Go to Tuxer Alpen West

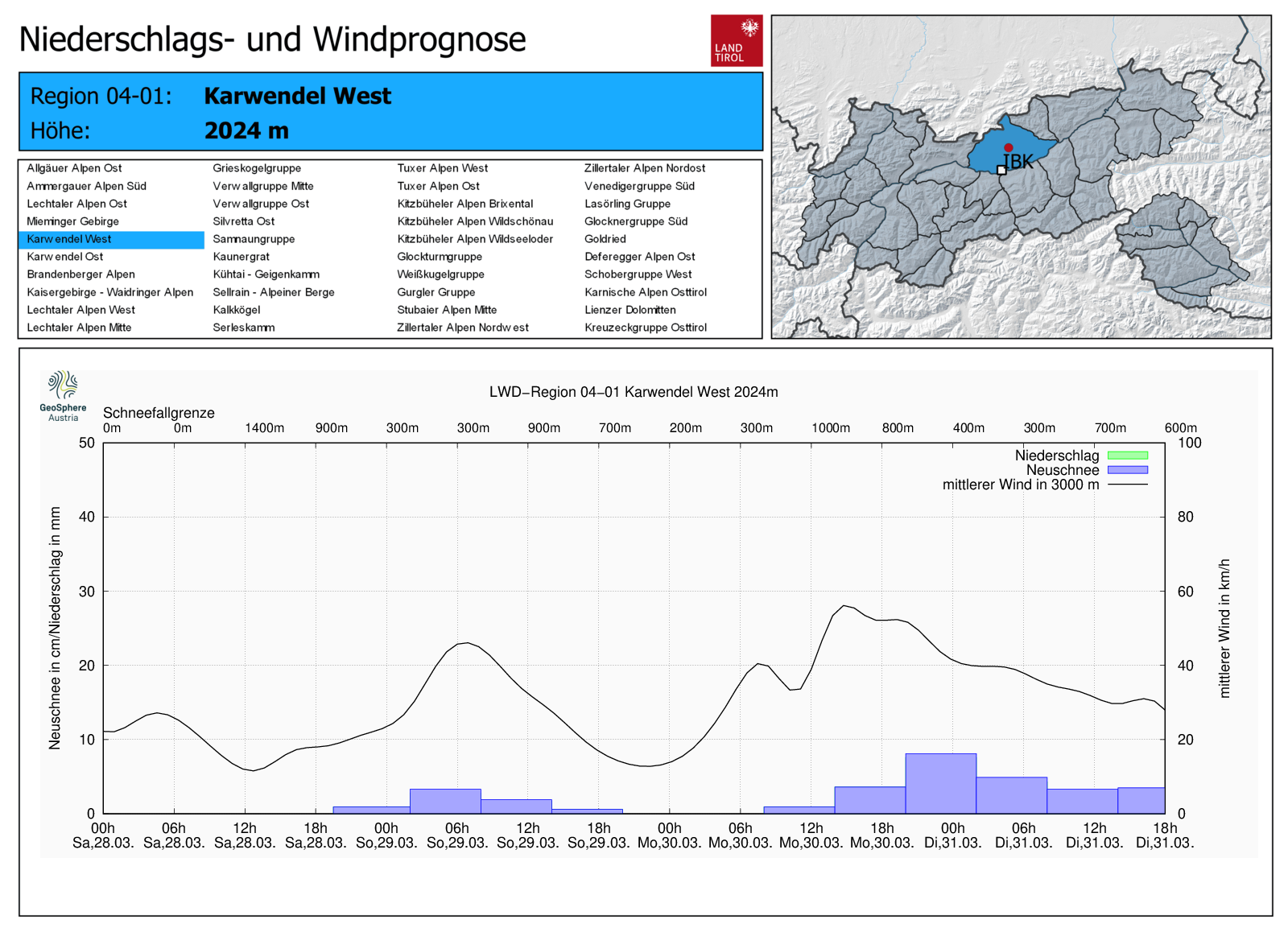(442, 168)
